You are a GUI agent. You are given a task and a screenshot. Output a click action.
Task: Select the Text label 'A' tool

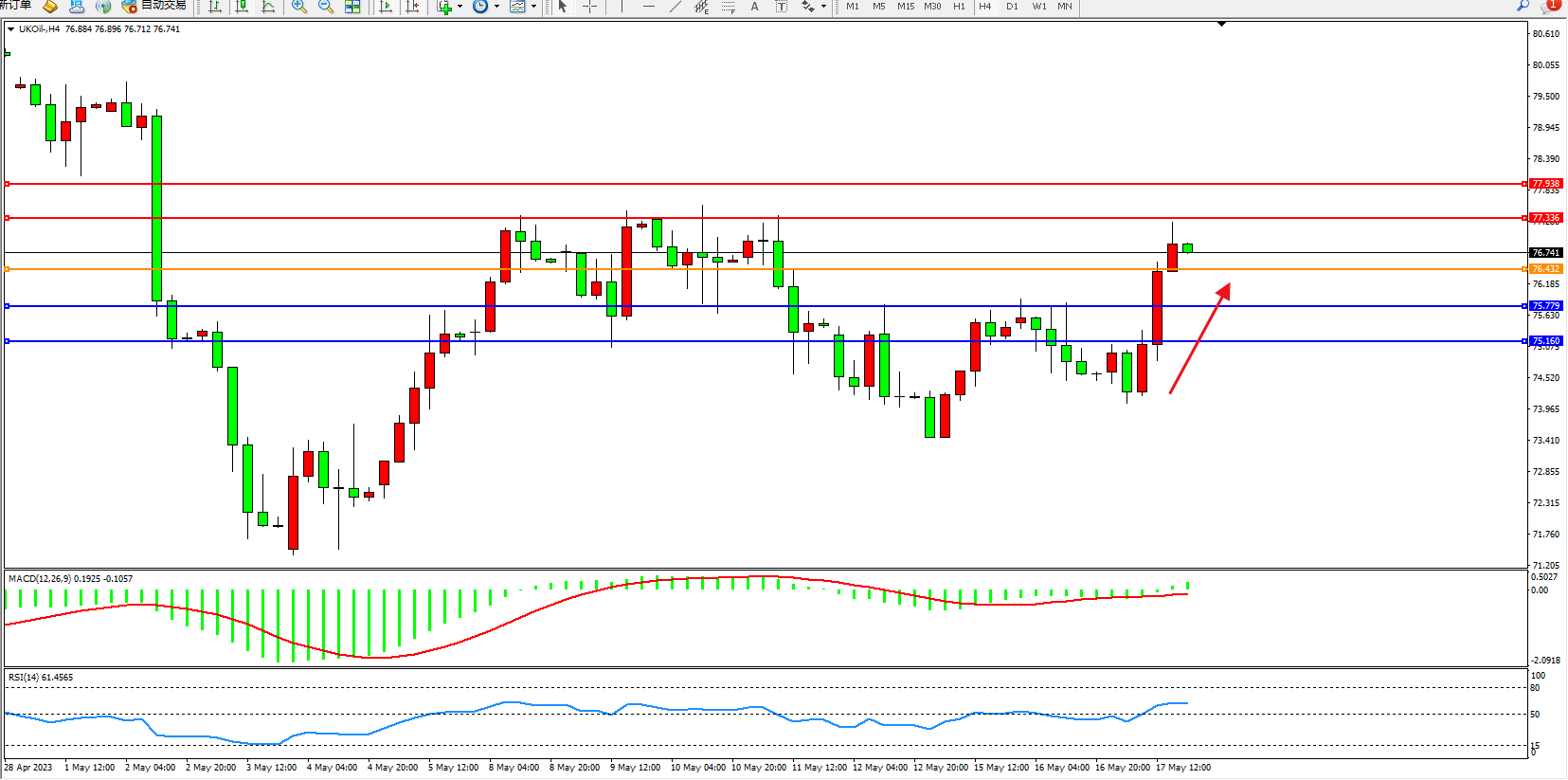coord(754,7)
